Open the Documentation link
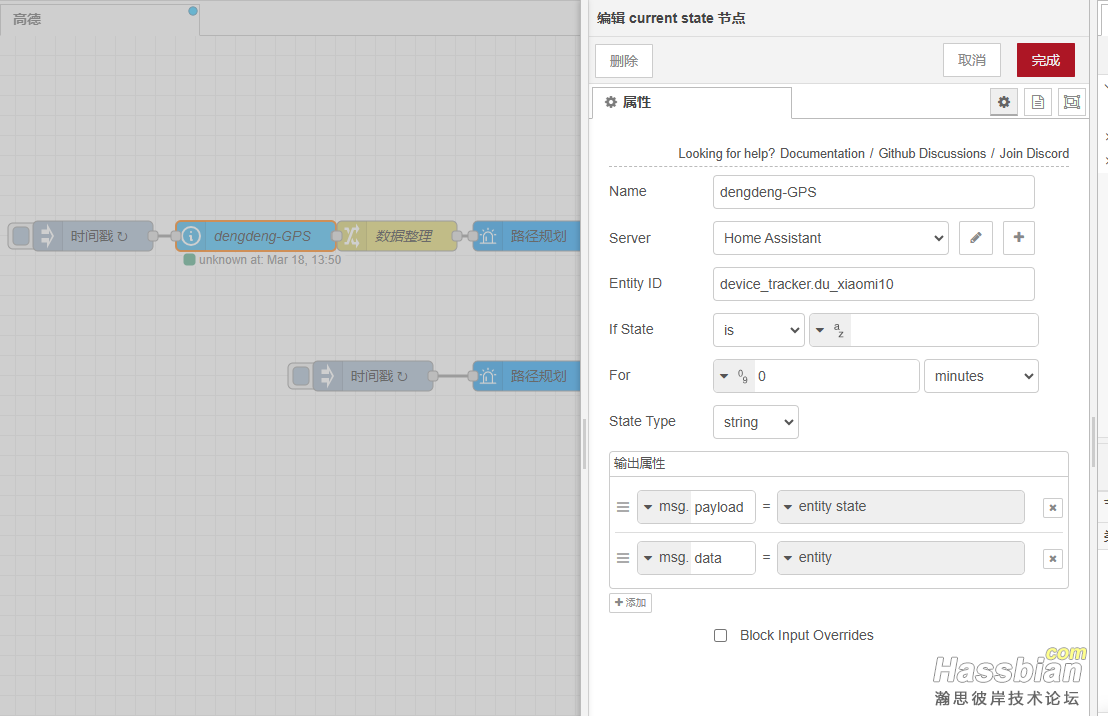 (822, 153)
